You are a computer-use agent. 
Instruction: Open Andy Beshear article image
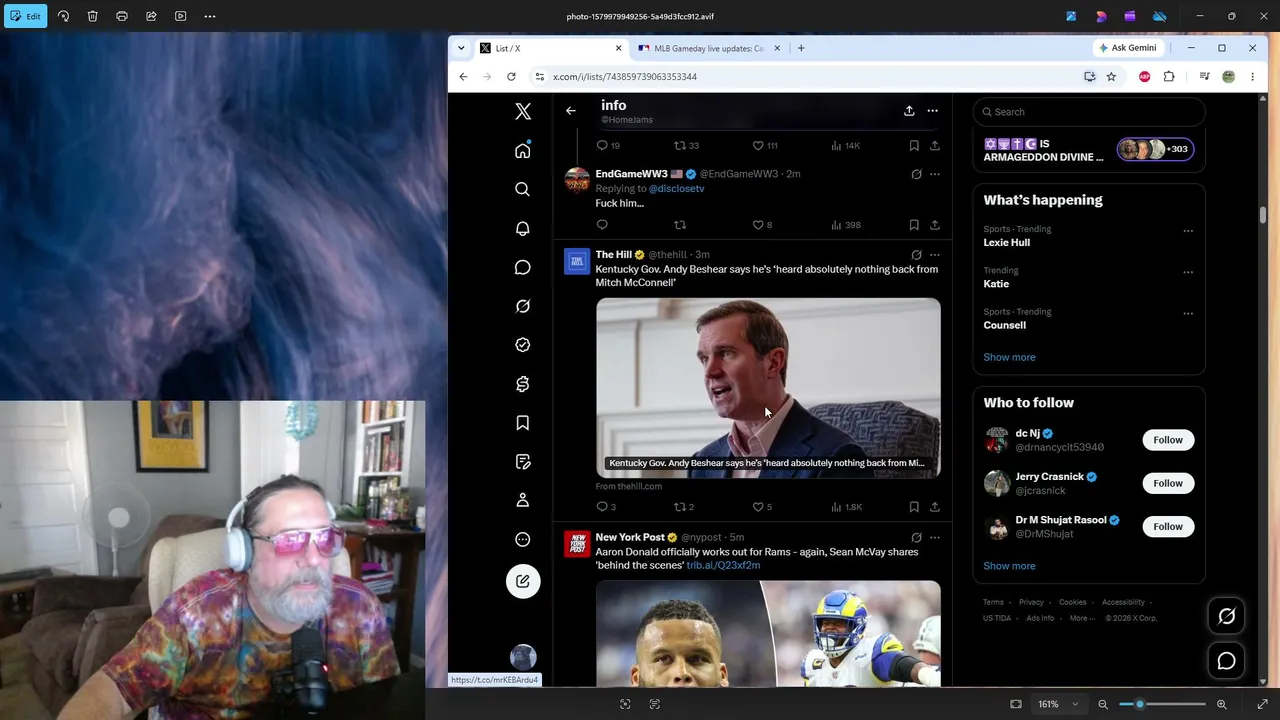pos(768,388)
